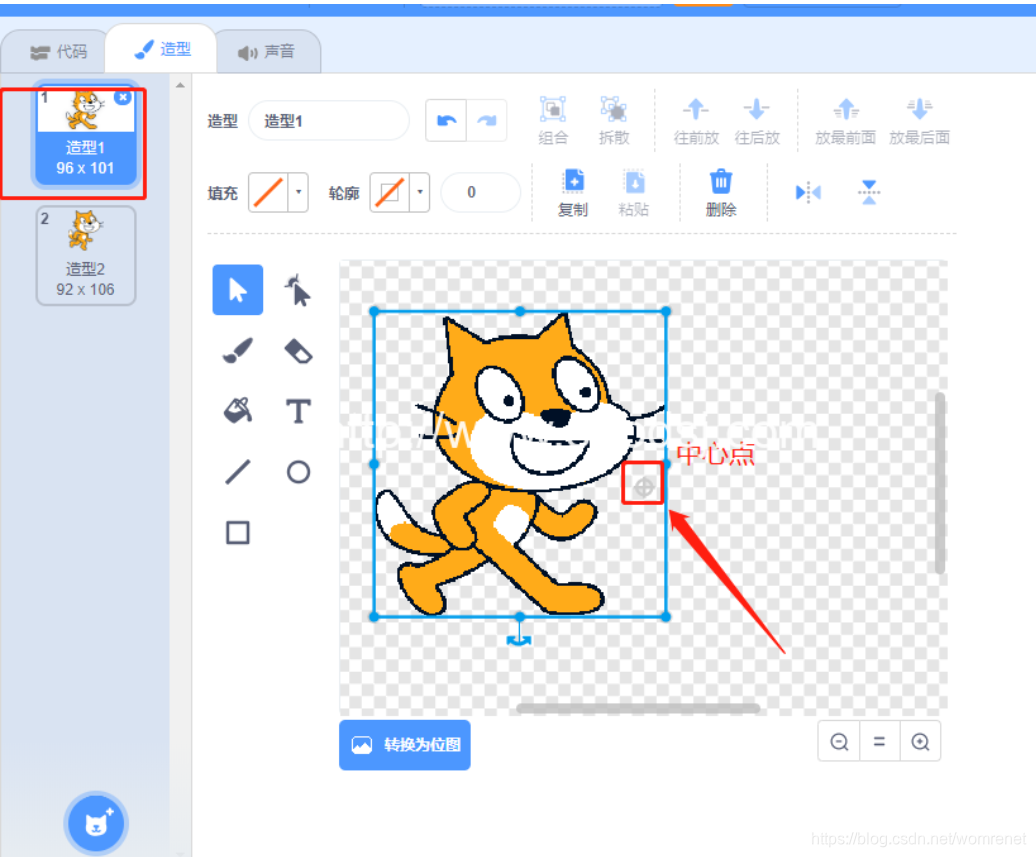Click the fill color swatch
This screenshot has height=857, width=1036.
click(x=268, y=192)
